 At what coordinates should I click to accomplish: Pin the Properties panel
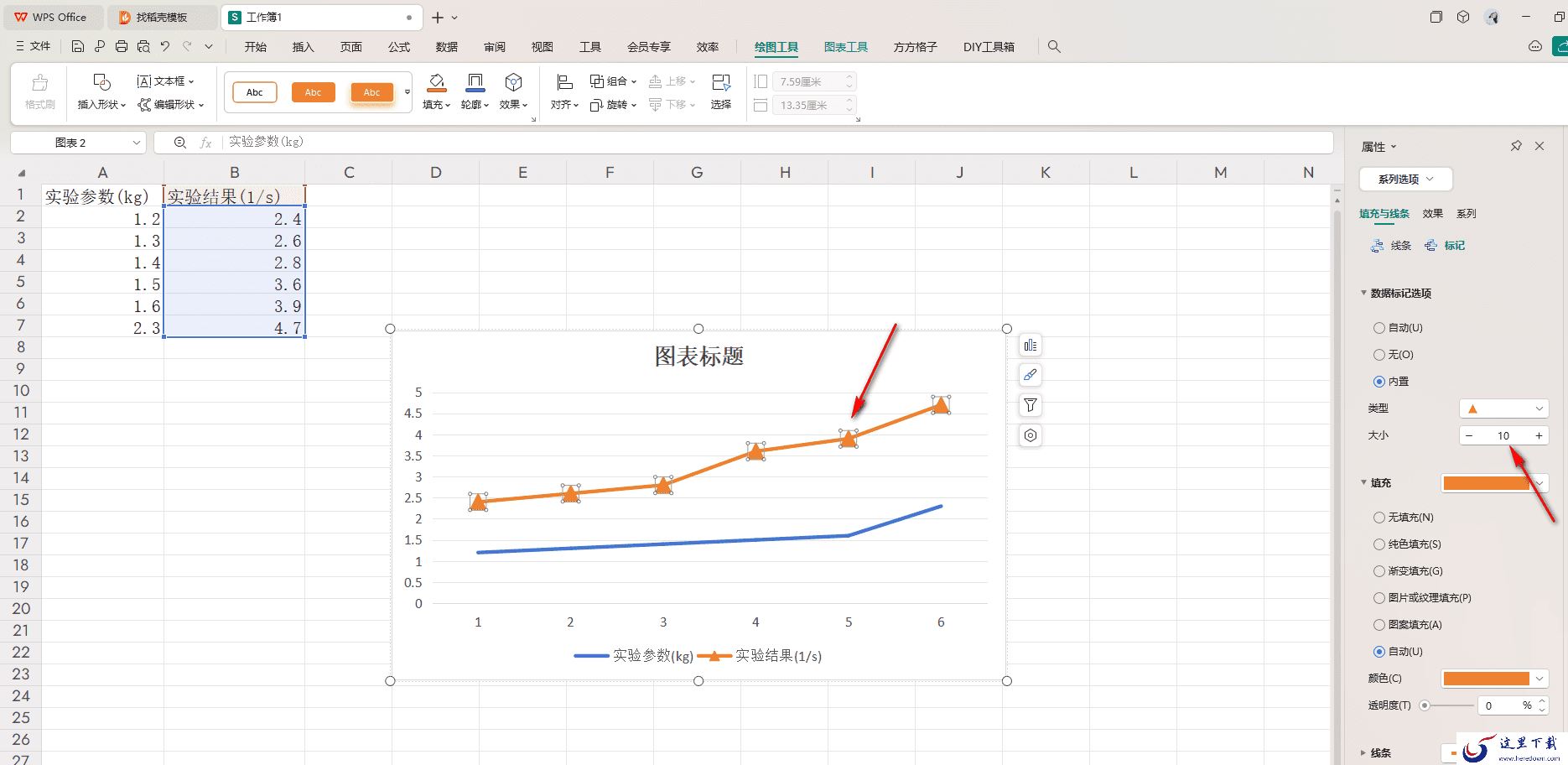[x=1516, y=146]
